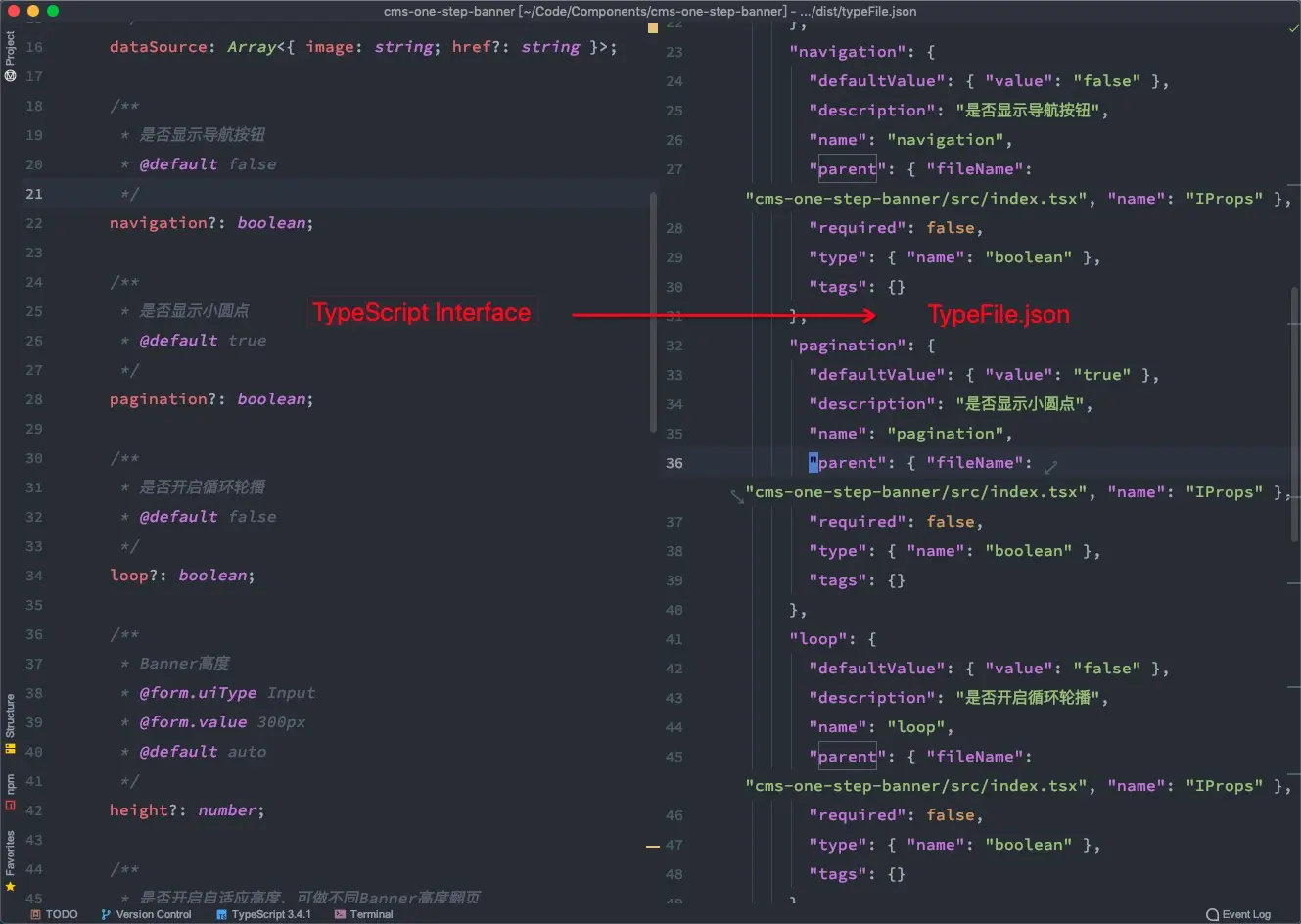1301x924 pixels.
Task: Click the navigation?: boolean declaration on line 22
Action: pos(211,223)
